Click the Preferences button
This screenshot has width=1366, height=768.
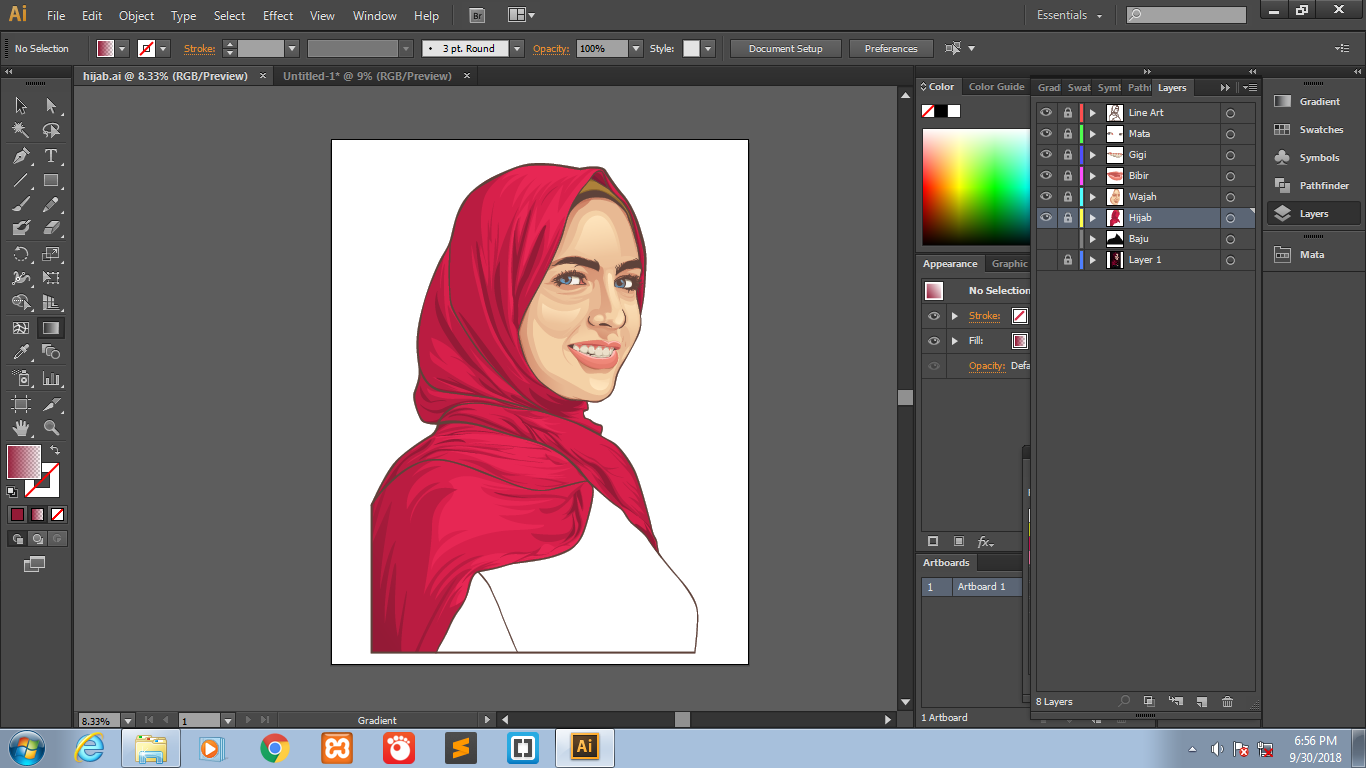(890, 48)
